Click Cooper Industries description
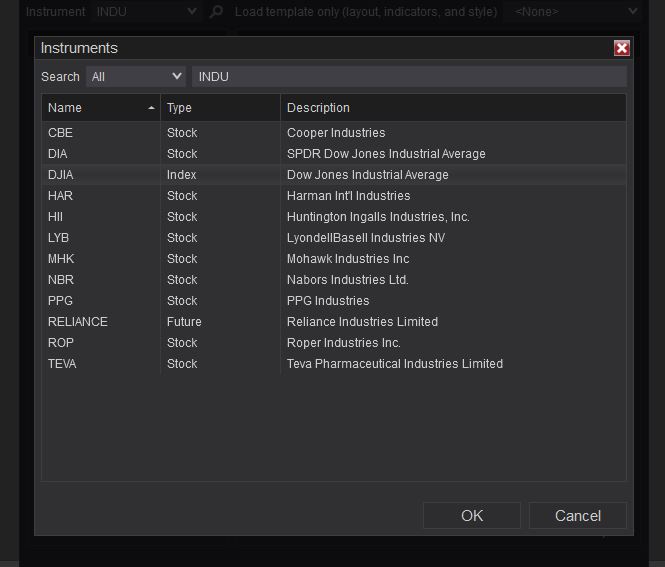 tap(336, 133)
